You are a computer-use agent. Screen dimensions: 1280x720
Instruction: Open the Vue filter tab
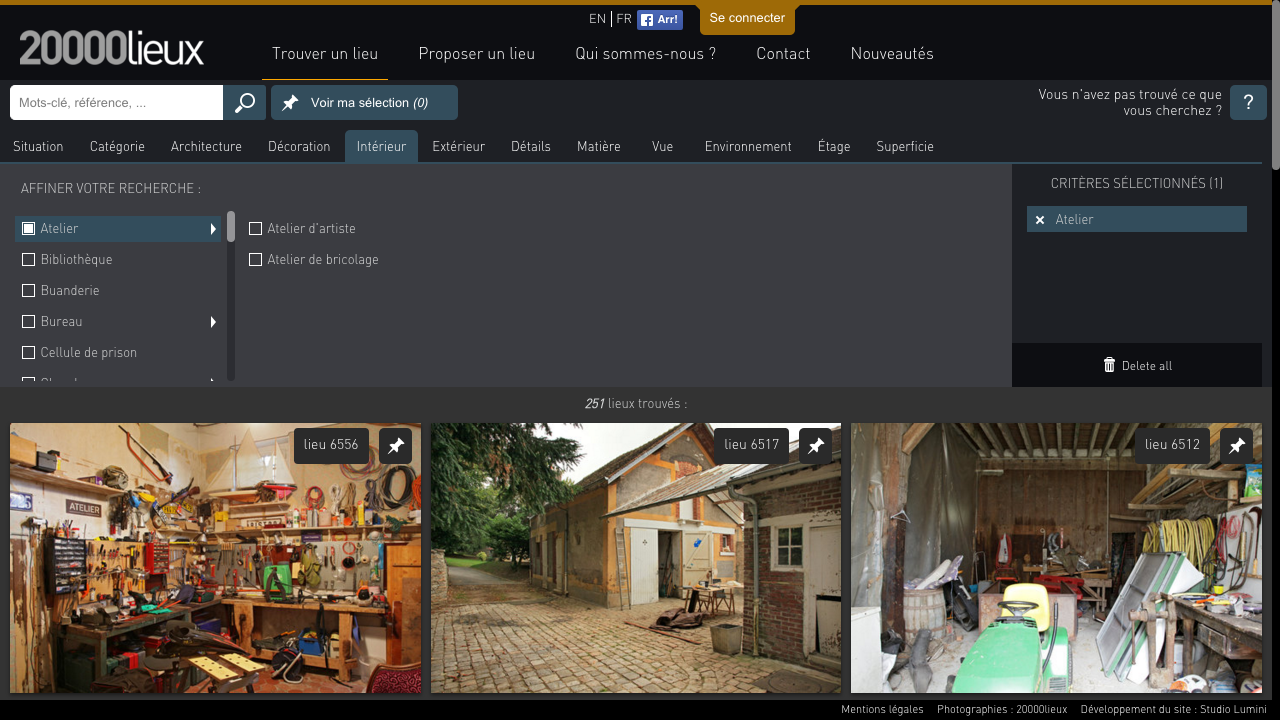tap(662, 147)
